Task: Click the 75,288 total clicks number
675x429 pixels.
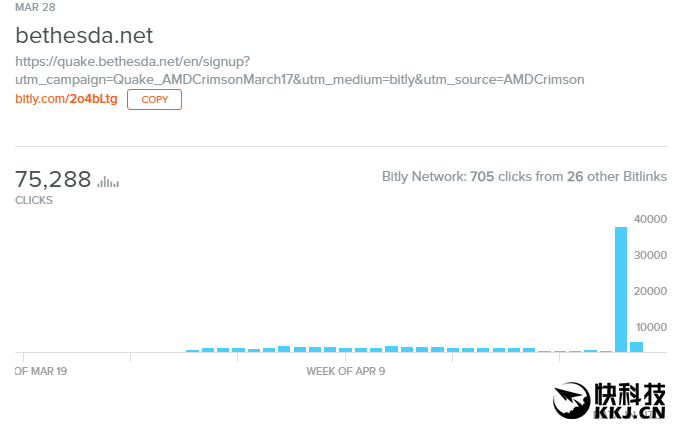Action: (x=53, y=179)
